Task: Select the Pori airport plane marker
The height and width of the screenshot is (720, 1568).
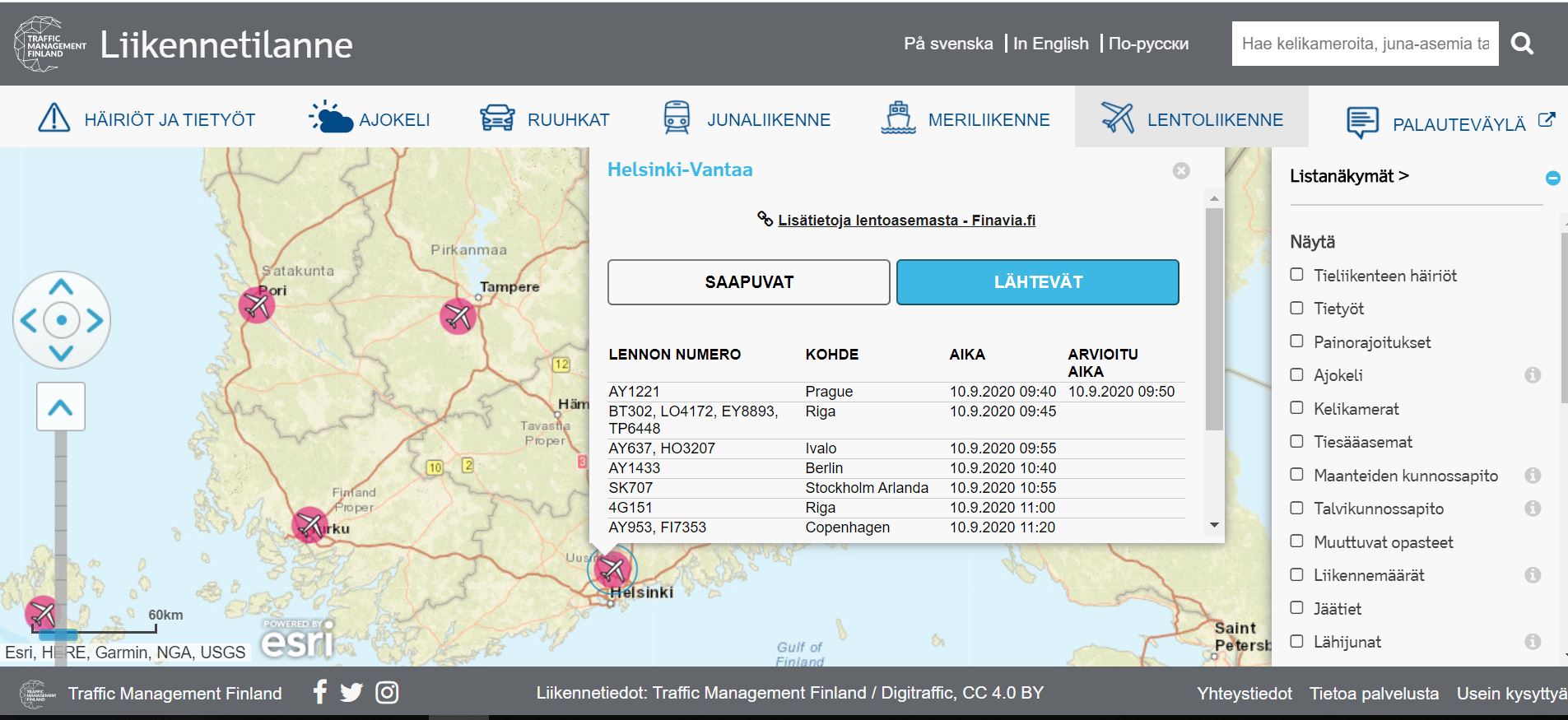Action: (257, 306)
